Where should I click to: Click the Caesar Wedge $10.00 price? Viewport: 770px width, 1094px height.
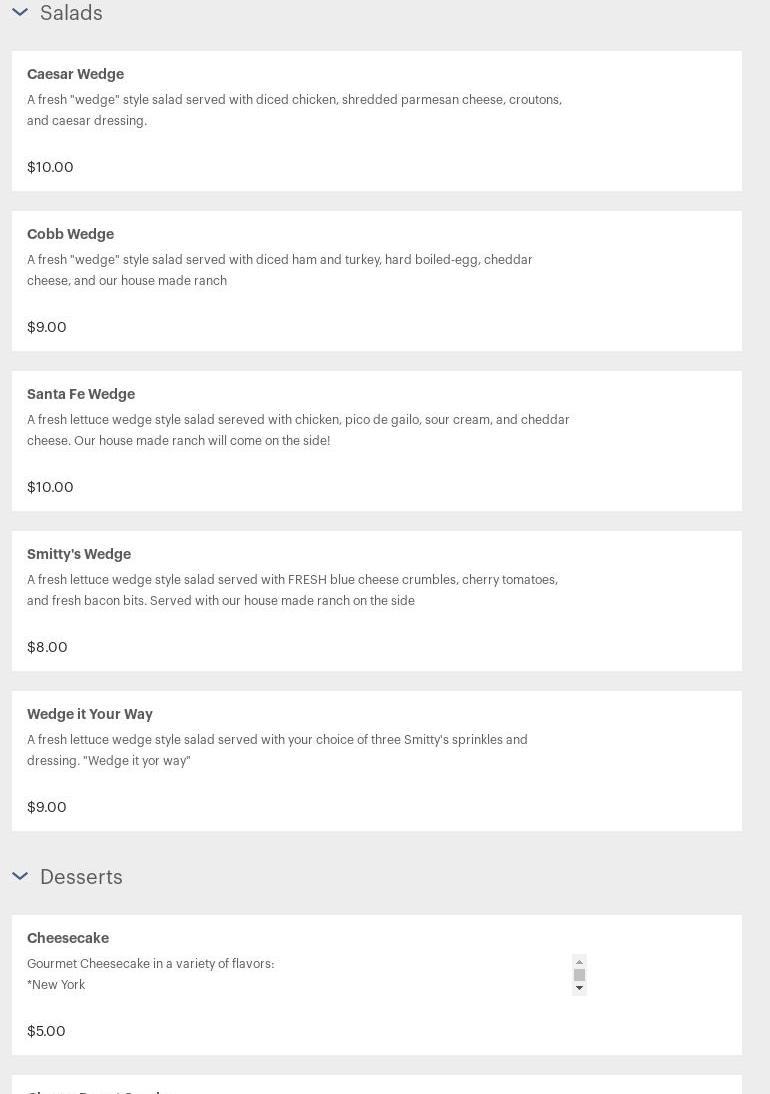point(50,167)
